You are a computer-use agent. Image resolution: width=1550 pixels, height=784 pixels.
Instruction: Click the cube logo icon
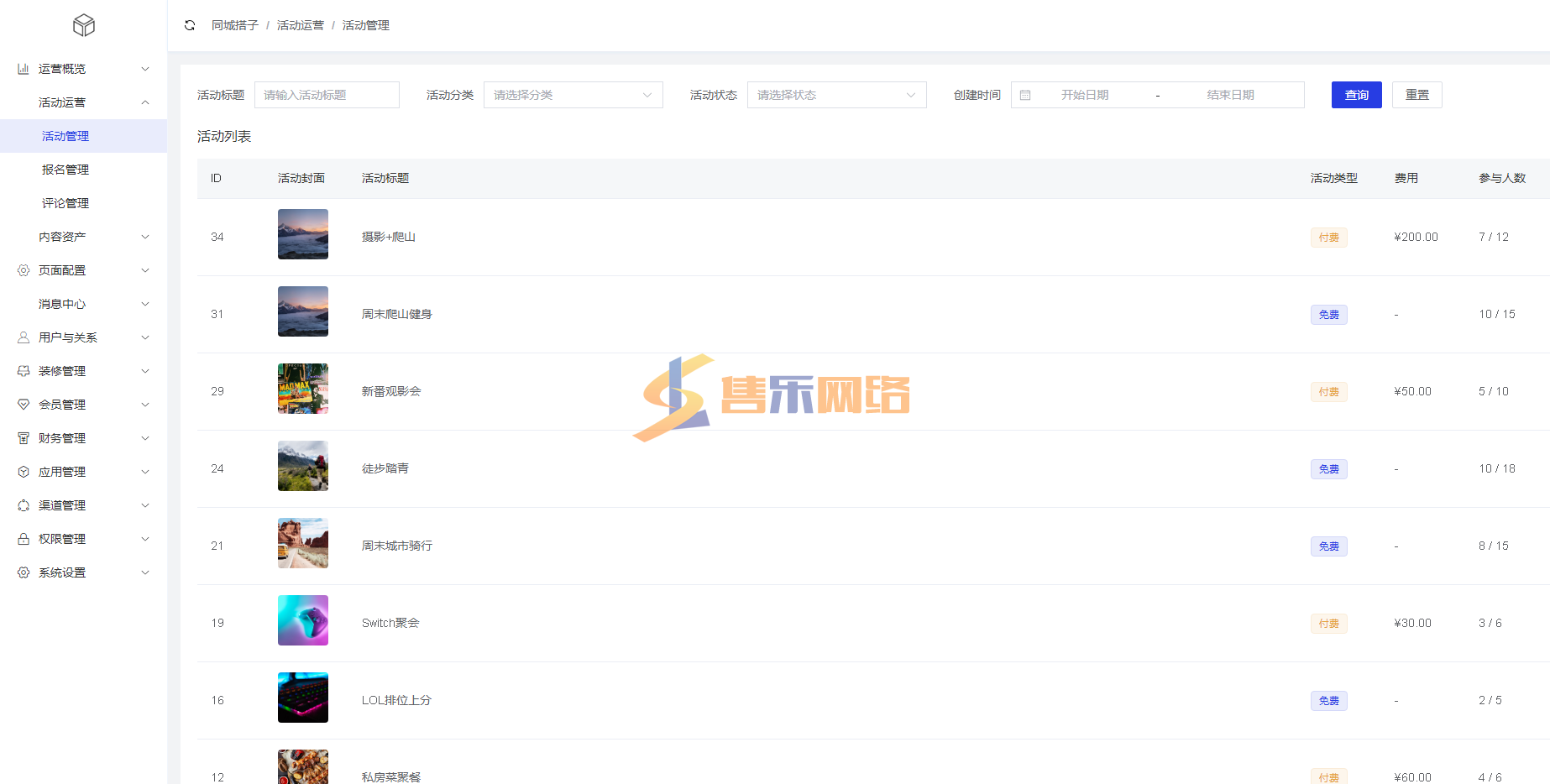pos(84,25)
